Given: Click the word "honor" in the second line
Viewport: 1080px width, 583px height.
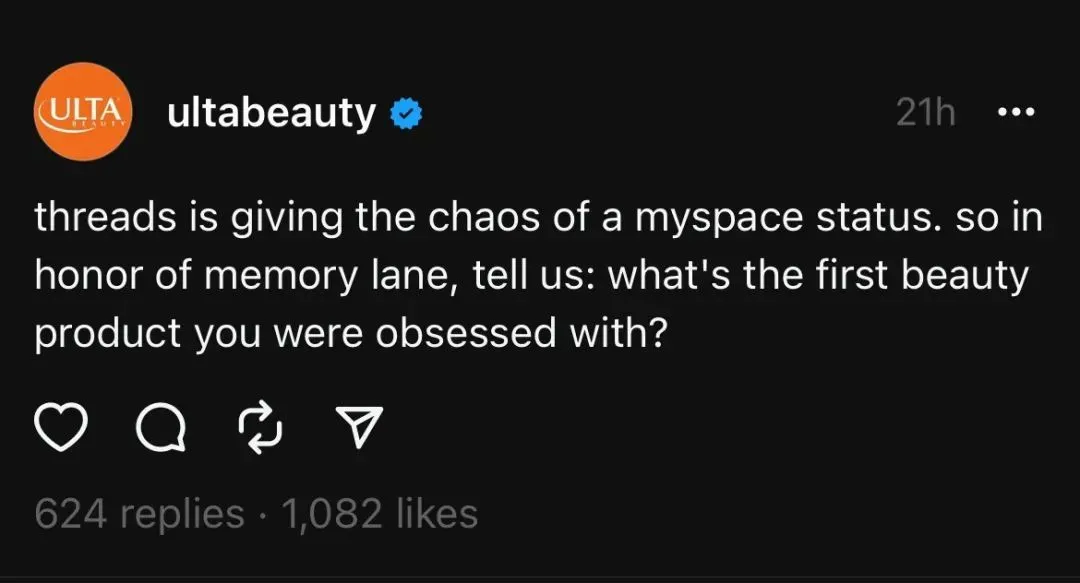Looking at the screenshot, I should pos(89,276).
